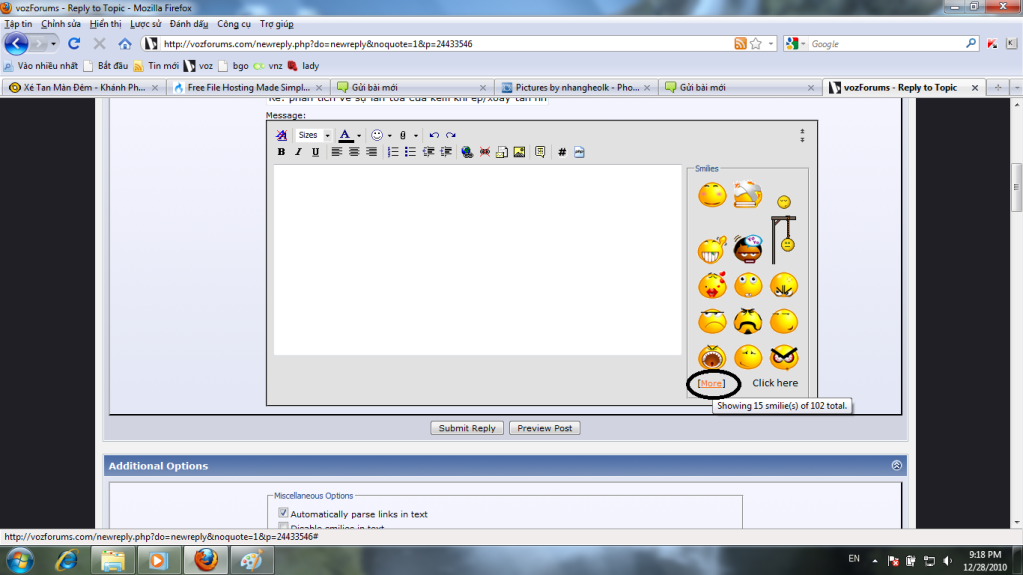Viewport: 1023px width, 575px height.
Task: Open the Lược sử menu
Action: tap(145, 24)
